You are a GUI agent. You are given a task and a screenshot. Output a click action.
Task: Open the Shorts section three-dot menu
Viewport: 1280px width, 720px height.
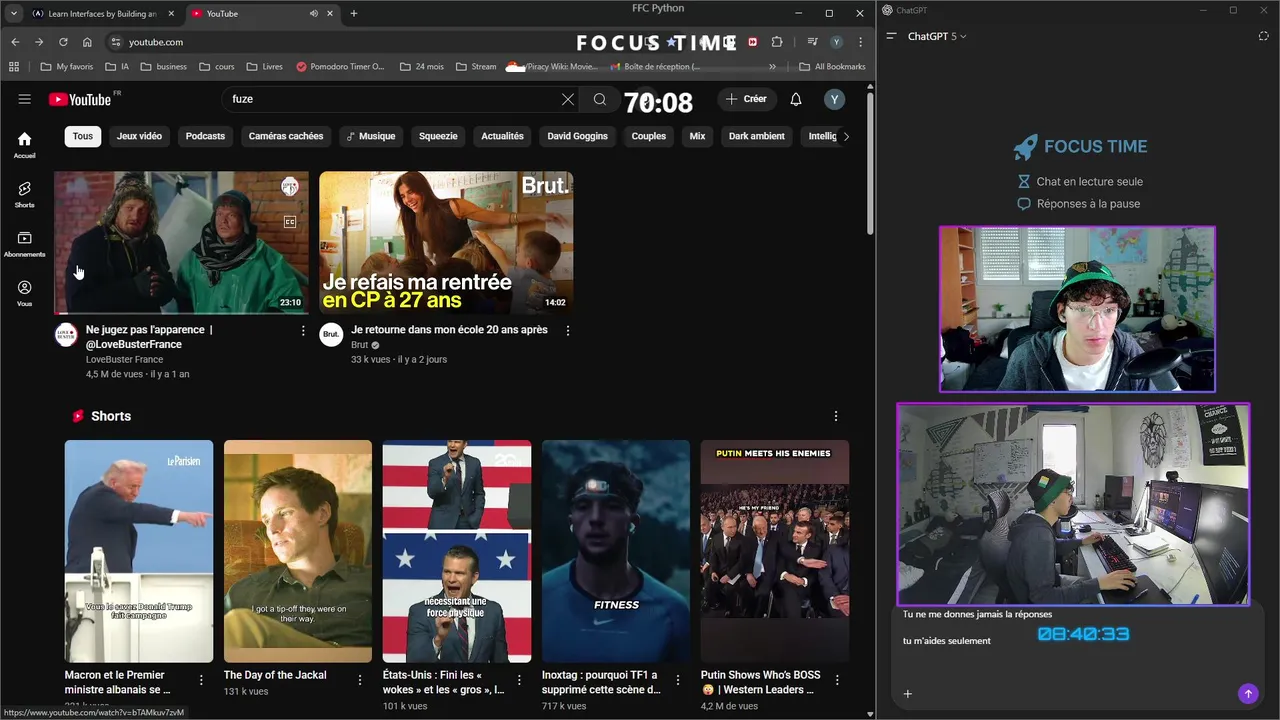(836, 416)
